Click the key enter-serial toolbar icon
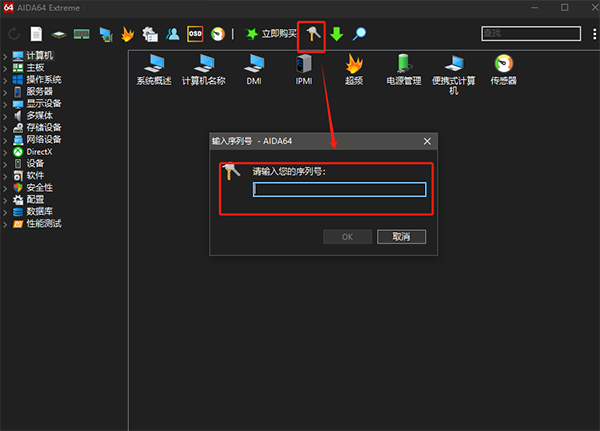This screenshot has width=600, height=431. coord(313,34)
